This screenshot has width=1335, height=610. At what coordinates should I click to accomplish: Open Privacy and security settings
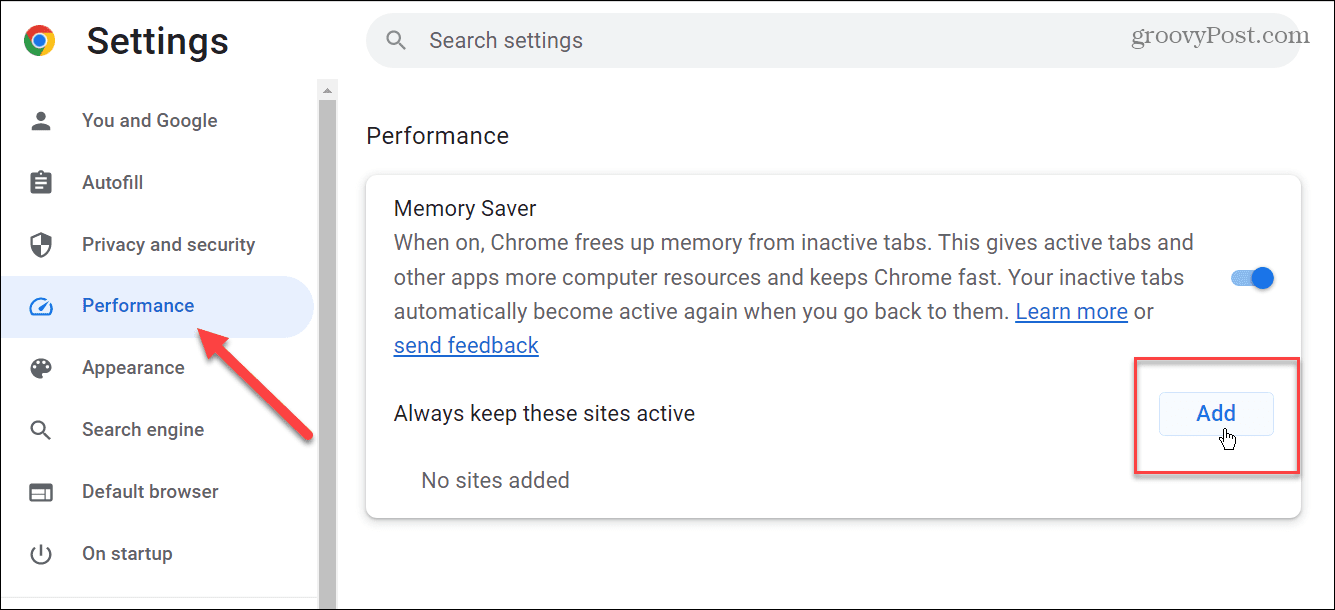point(168,245)
